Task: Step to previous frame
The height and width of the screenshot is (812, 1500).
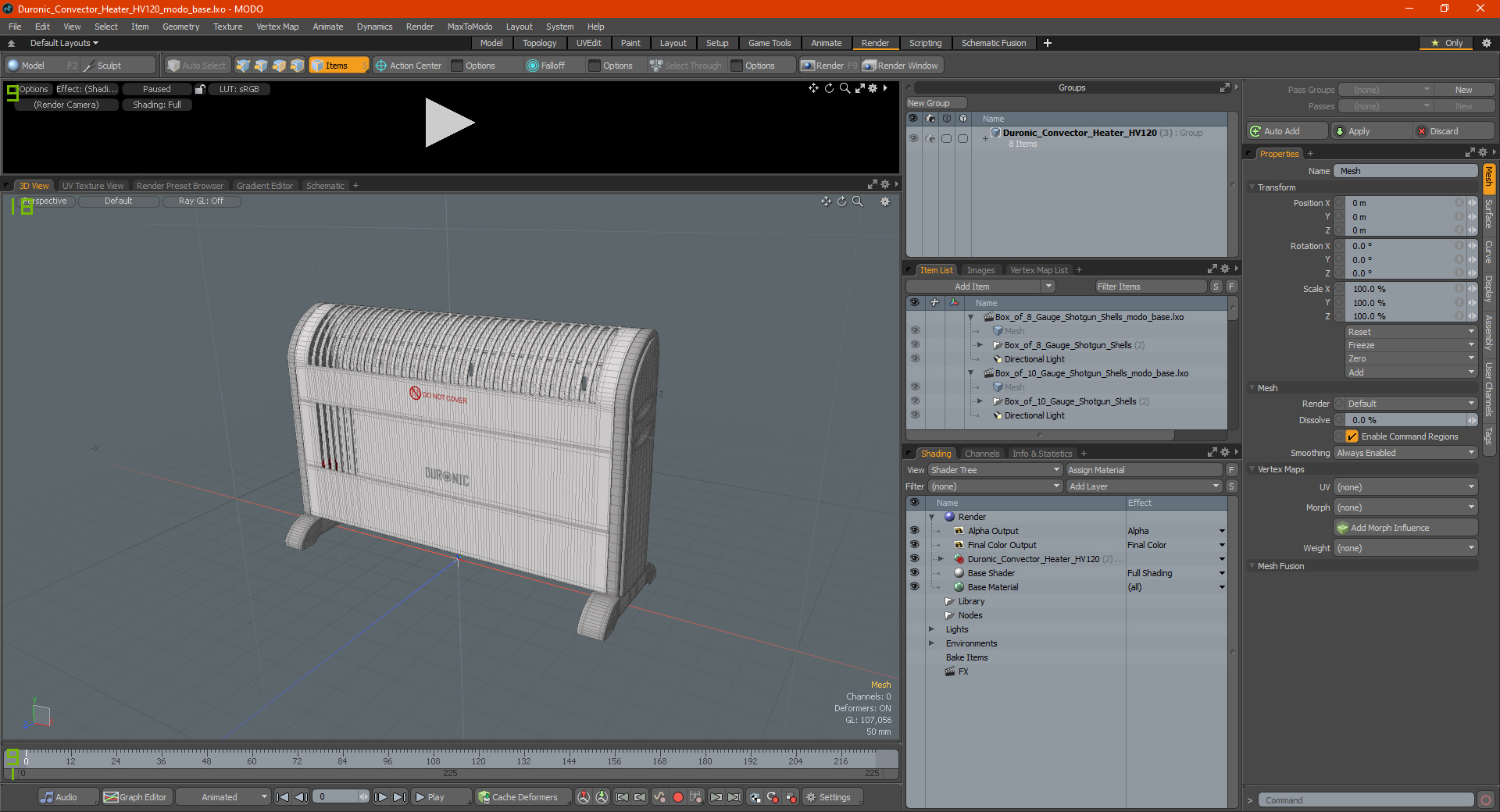Action: tap(301, 797)
